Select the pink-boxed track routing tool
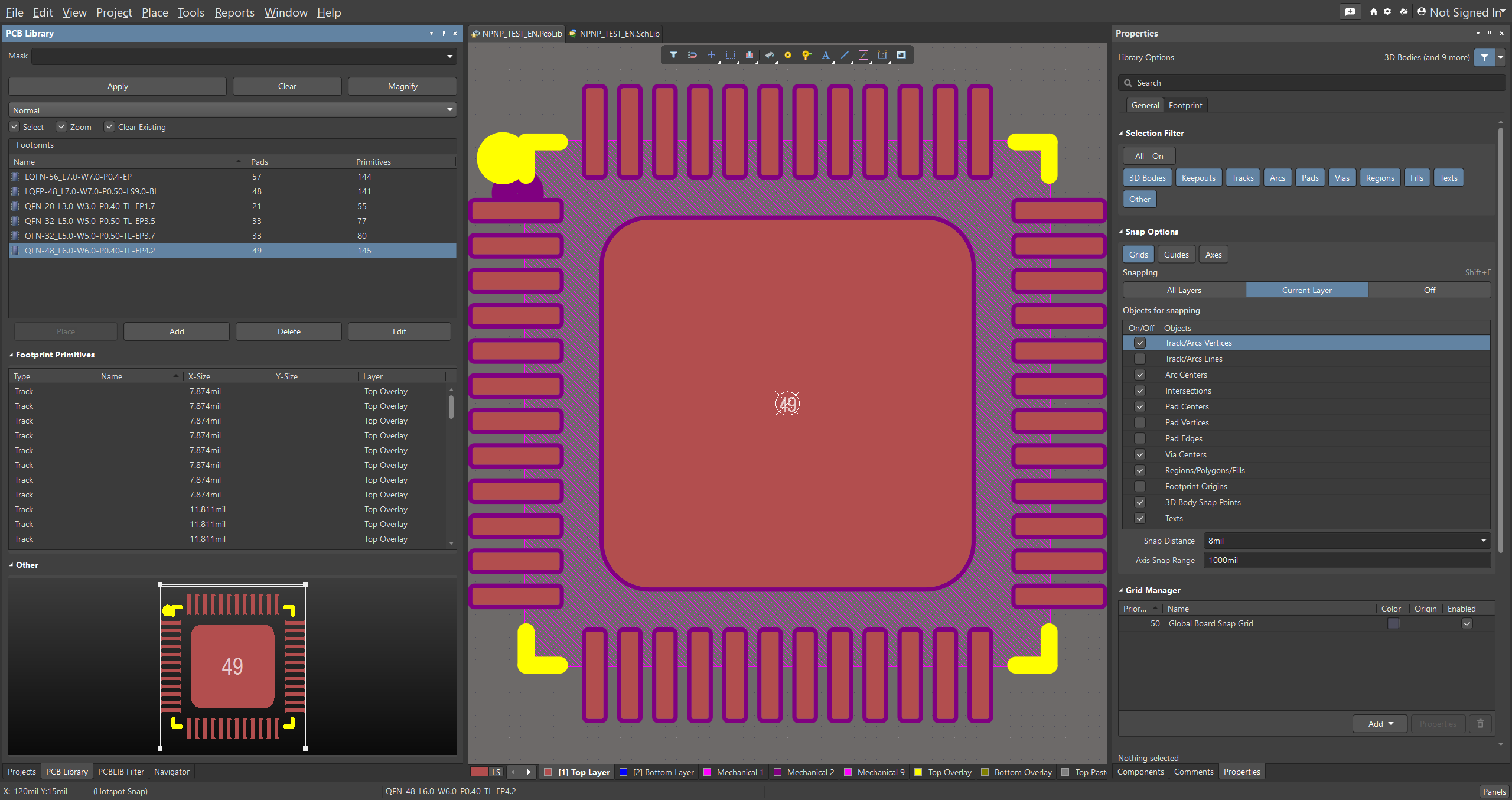Screen dimensions: 1512x800 863,55
